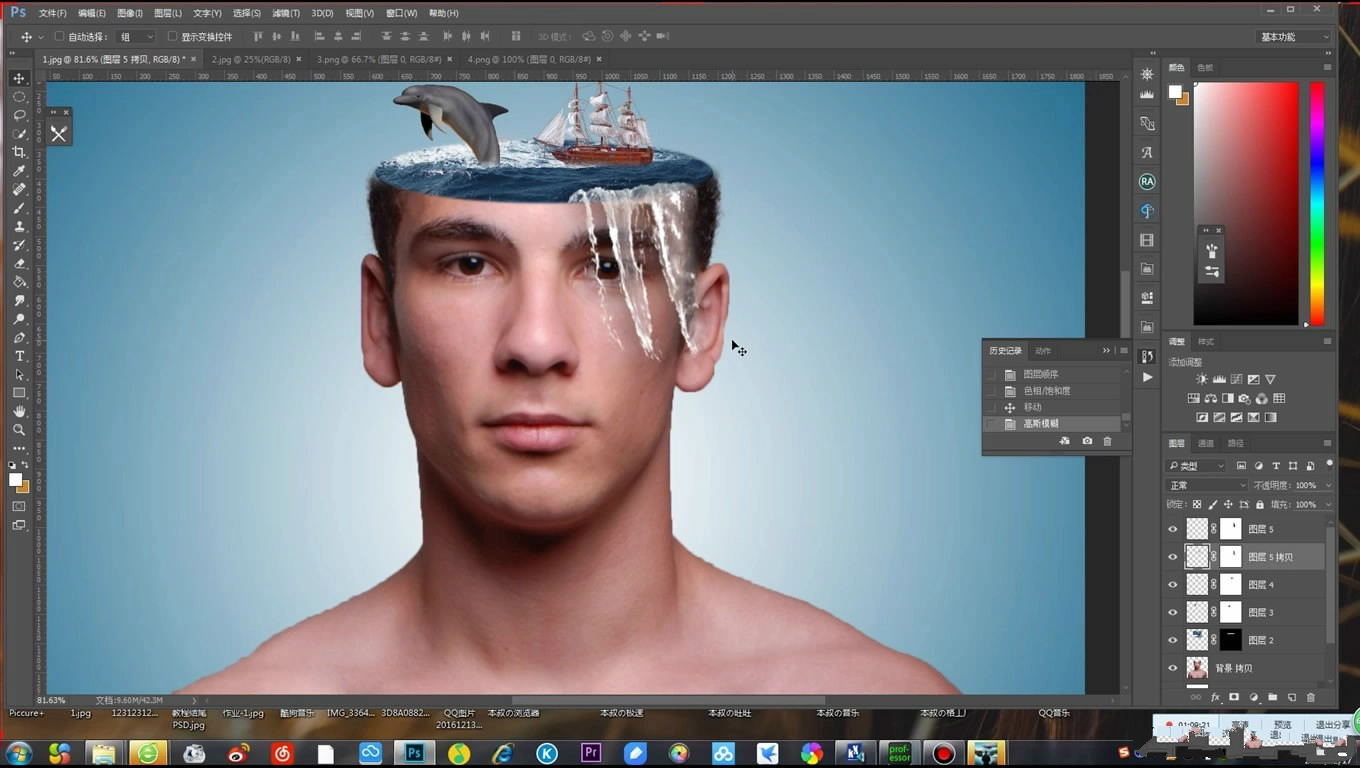Enable the 自动选择 checkbox
Image resolution: width=1360 pixels, height=768 pixels.
[59, 37]
